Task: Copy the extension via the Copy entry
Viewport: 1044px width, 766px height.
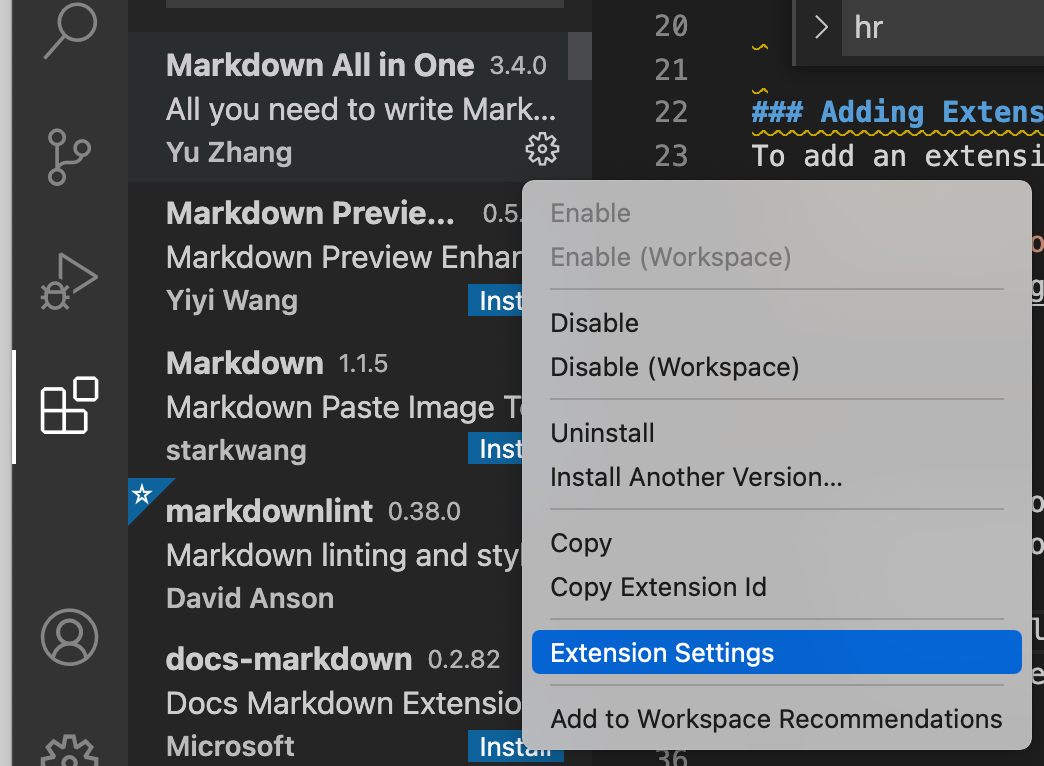Action: (x=580, y=543)
